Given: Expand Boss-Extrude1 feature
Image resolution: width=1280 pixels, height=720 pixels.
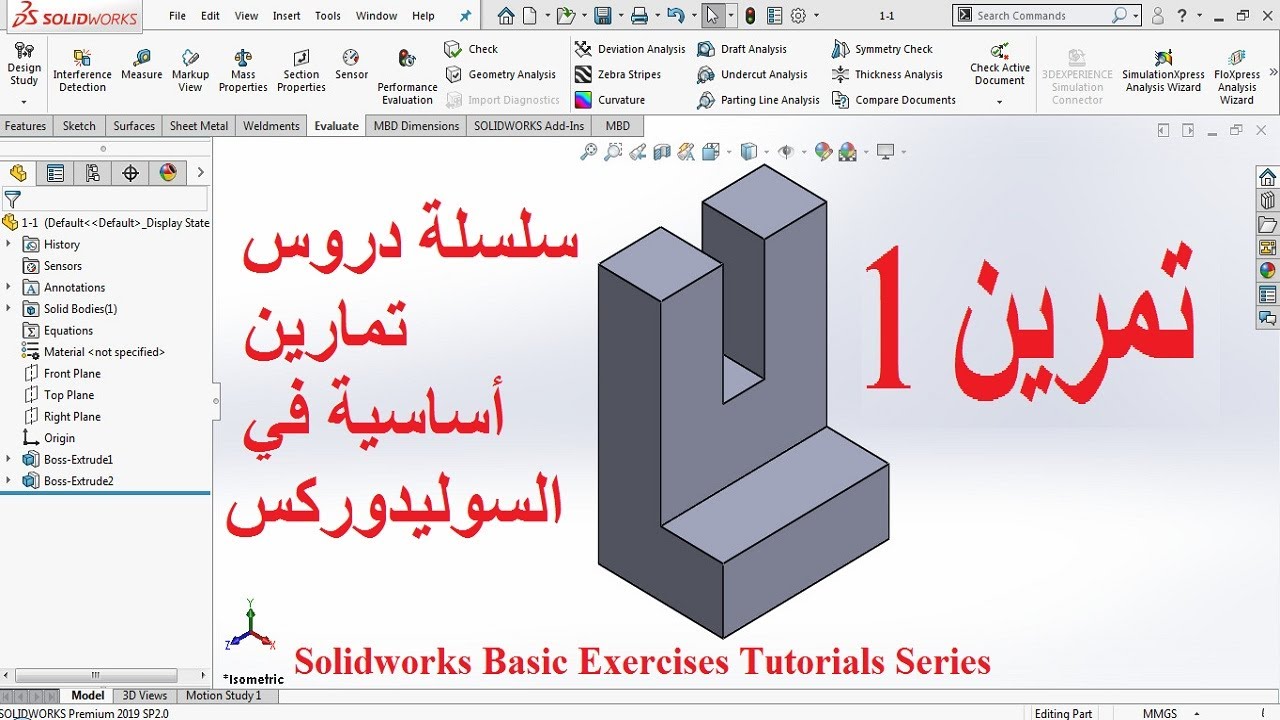Looking at the screenshot, I should click(9, 460).
